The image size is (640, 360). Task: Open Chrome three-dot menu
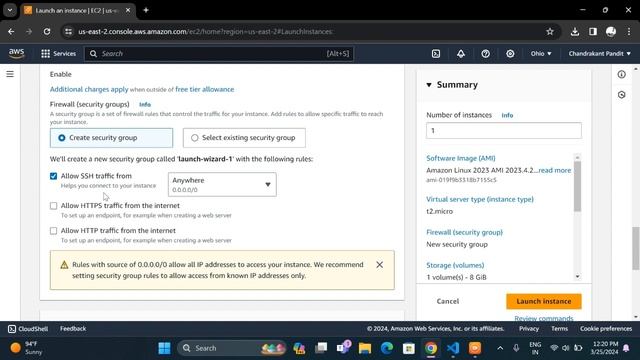pos(629,31)
